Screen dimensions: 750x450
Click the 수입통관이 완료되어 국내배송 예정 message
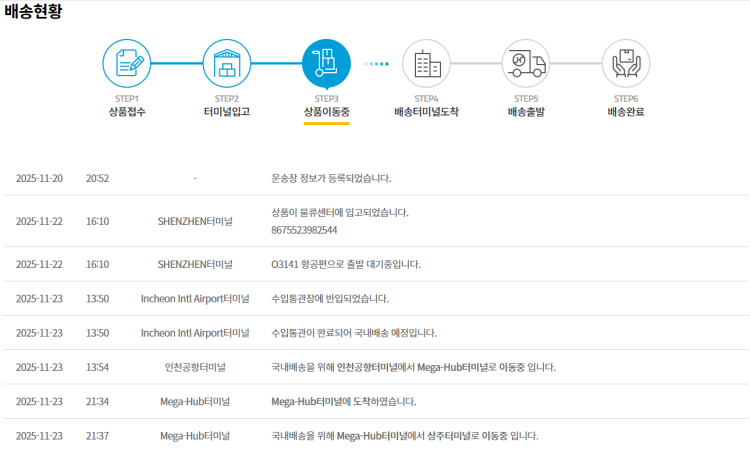point(354,332)
